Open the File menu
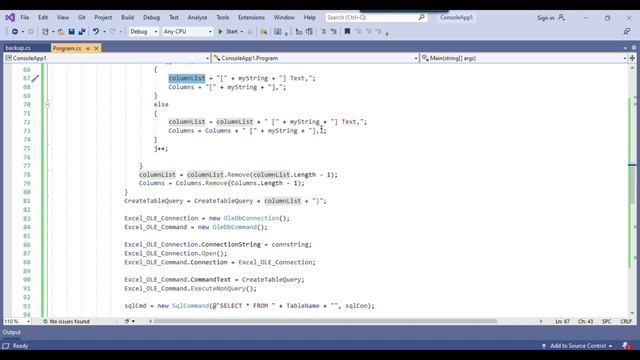Image resolution: width=640 pixels, height=360 pixels. [25, 18]
